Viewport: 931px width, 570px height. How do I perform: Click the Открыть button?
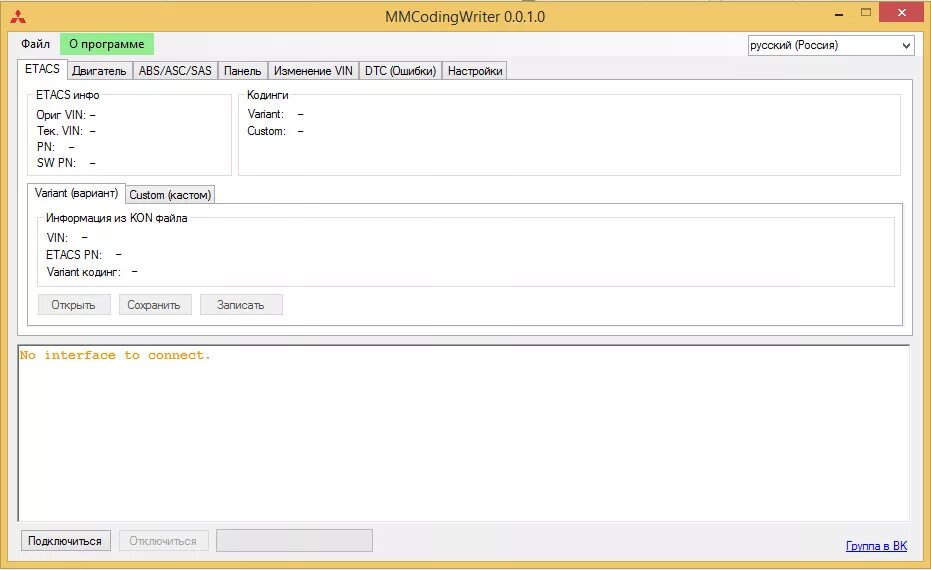[x=74, y=305]
